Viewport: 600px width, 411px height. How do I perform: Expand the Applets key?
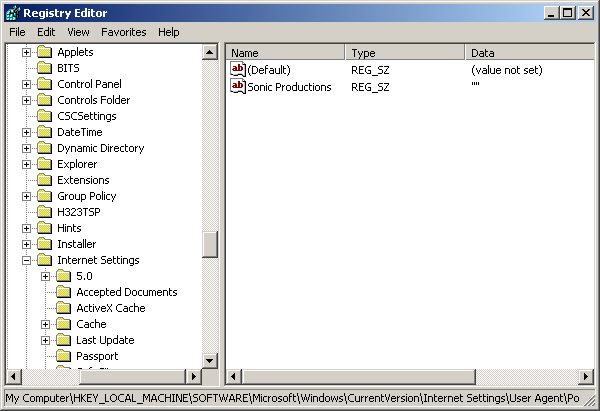tap(26, 52)
